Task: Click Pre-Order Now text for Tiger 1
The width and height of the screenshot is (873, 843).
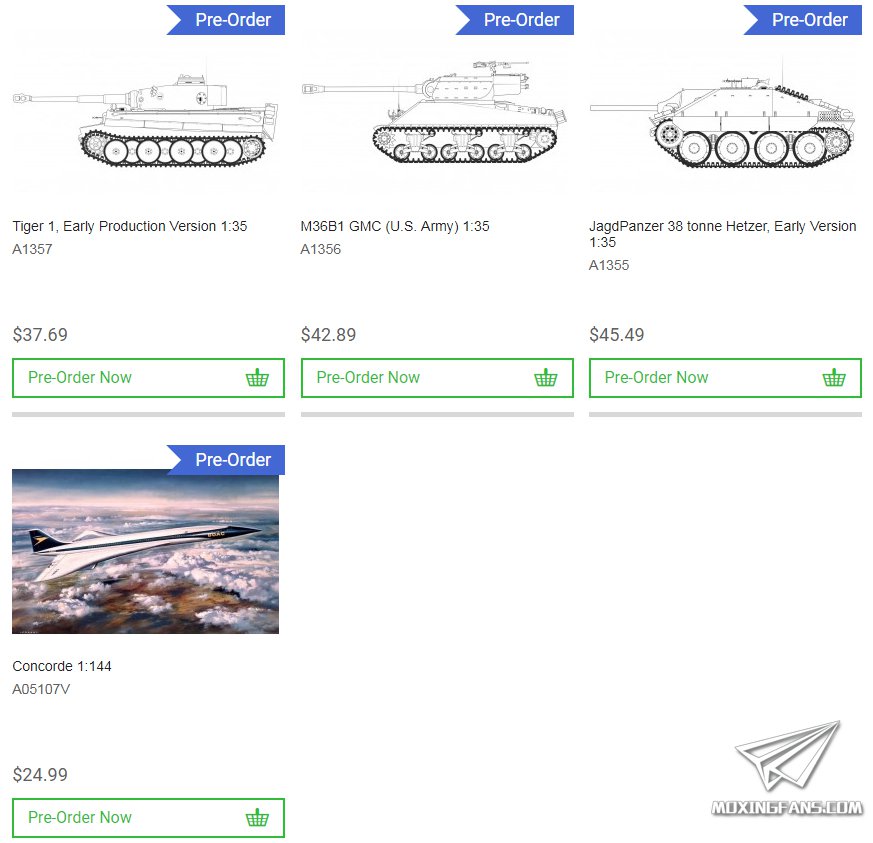Action: click(80, 378)
